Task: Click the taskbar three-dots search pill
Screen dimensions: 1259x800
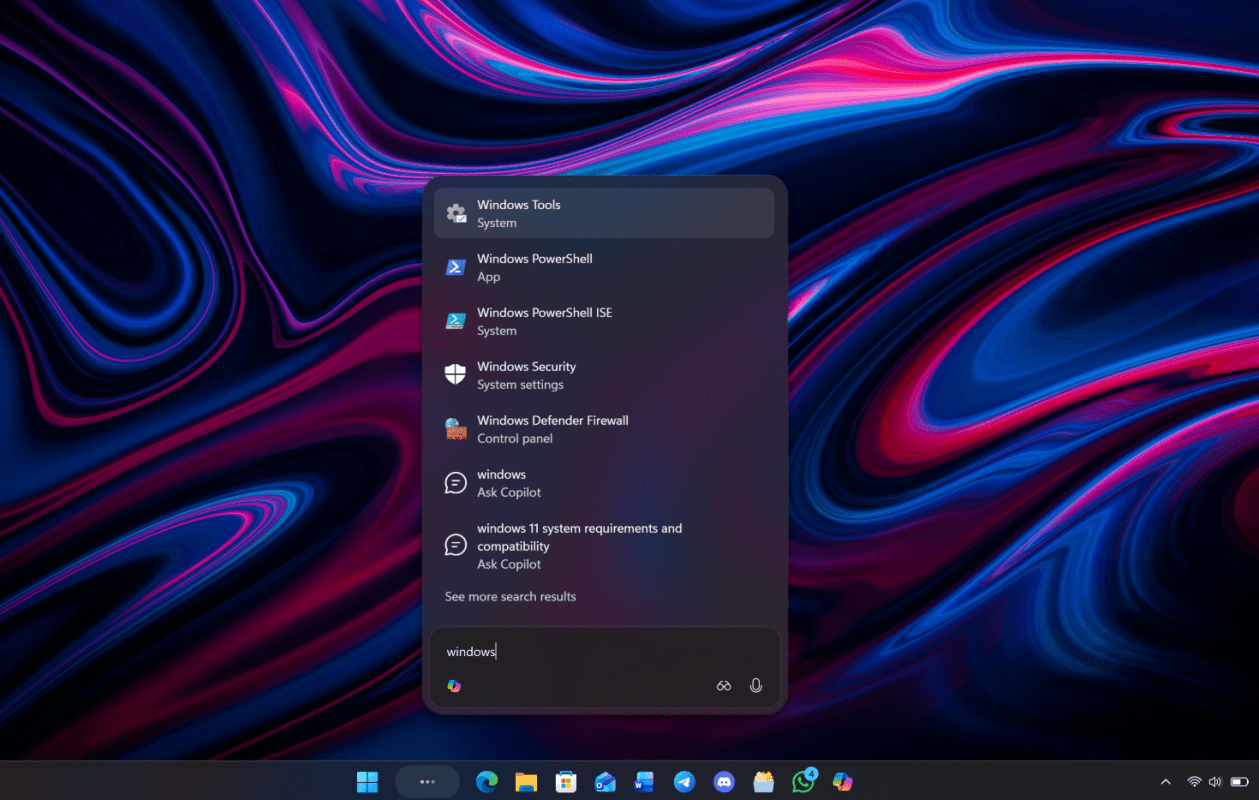Action: click(x=427, y=781)
